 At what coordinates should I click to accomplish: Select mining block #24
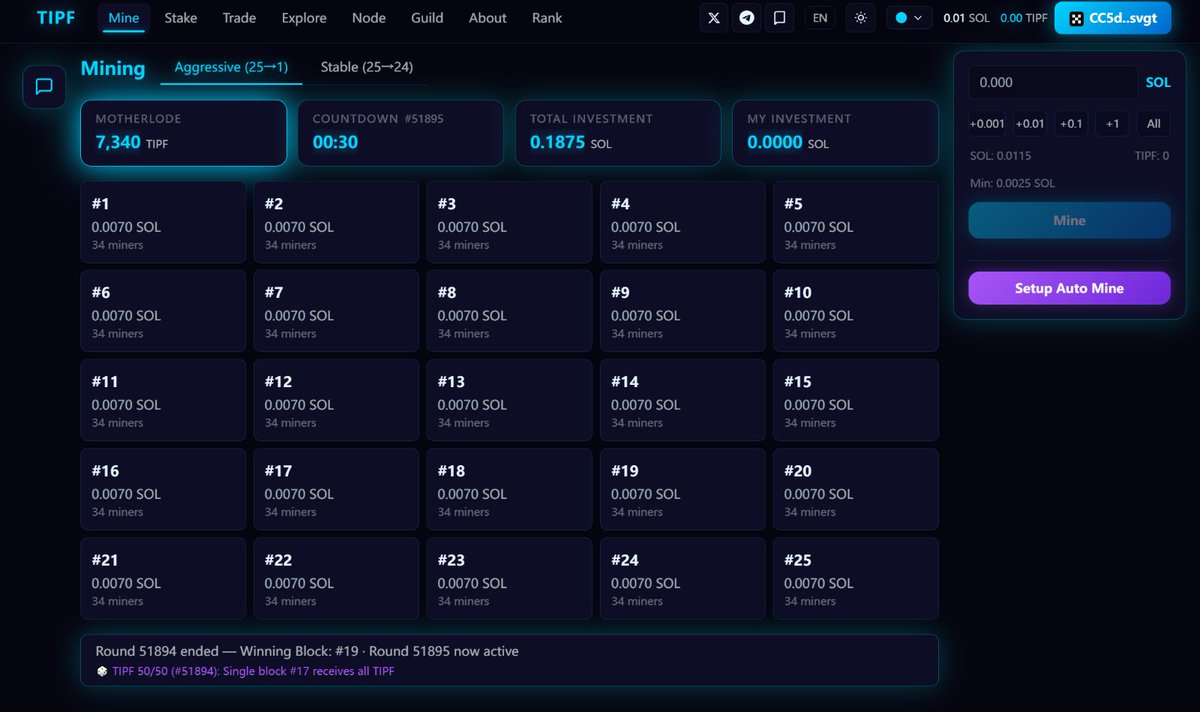pyautogui.click(x=683, y=578)
